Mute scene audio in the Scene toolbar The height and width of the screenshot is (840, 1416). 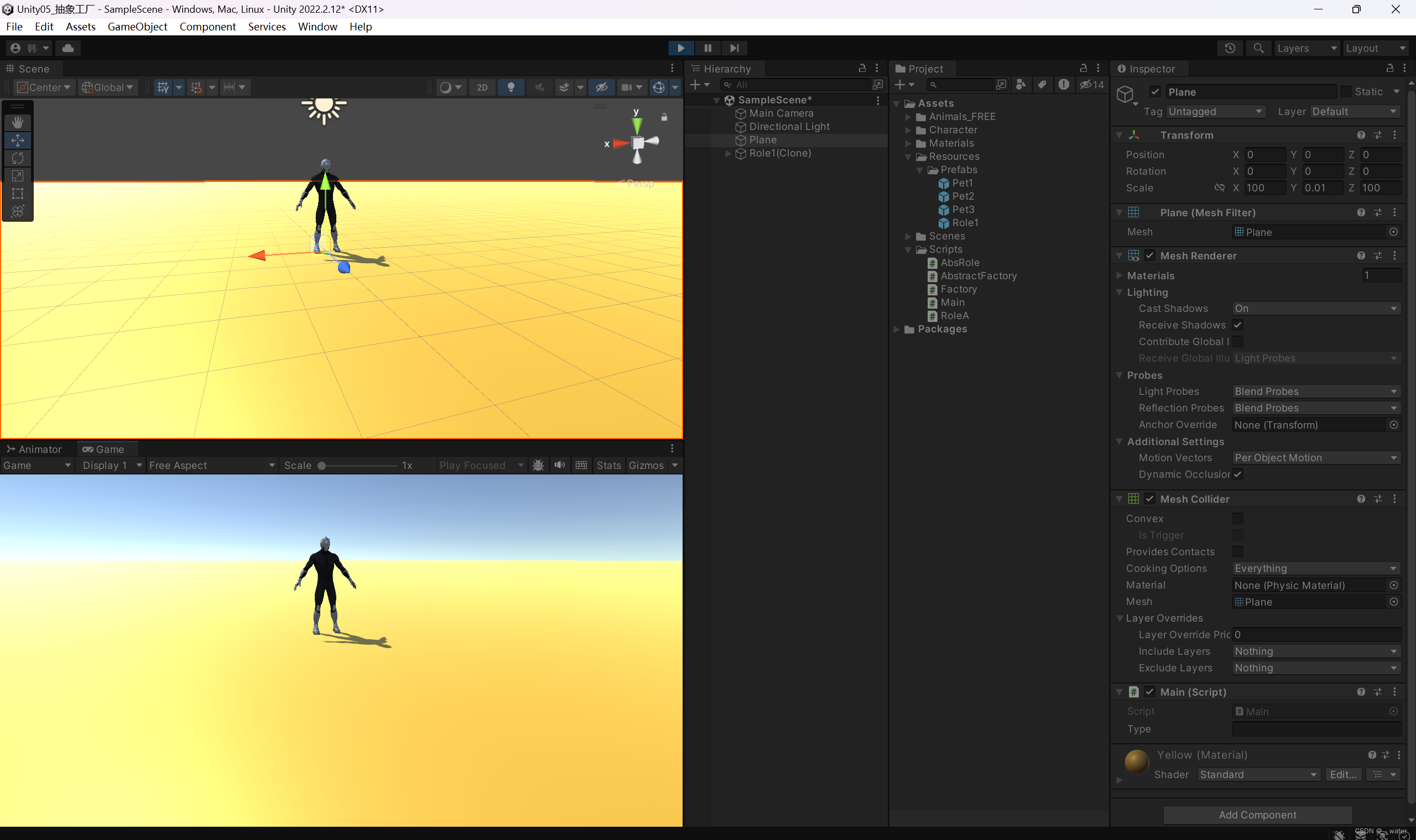tap(539, 87)
